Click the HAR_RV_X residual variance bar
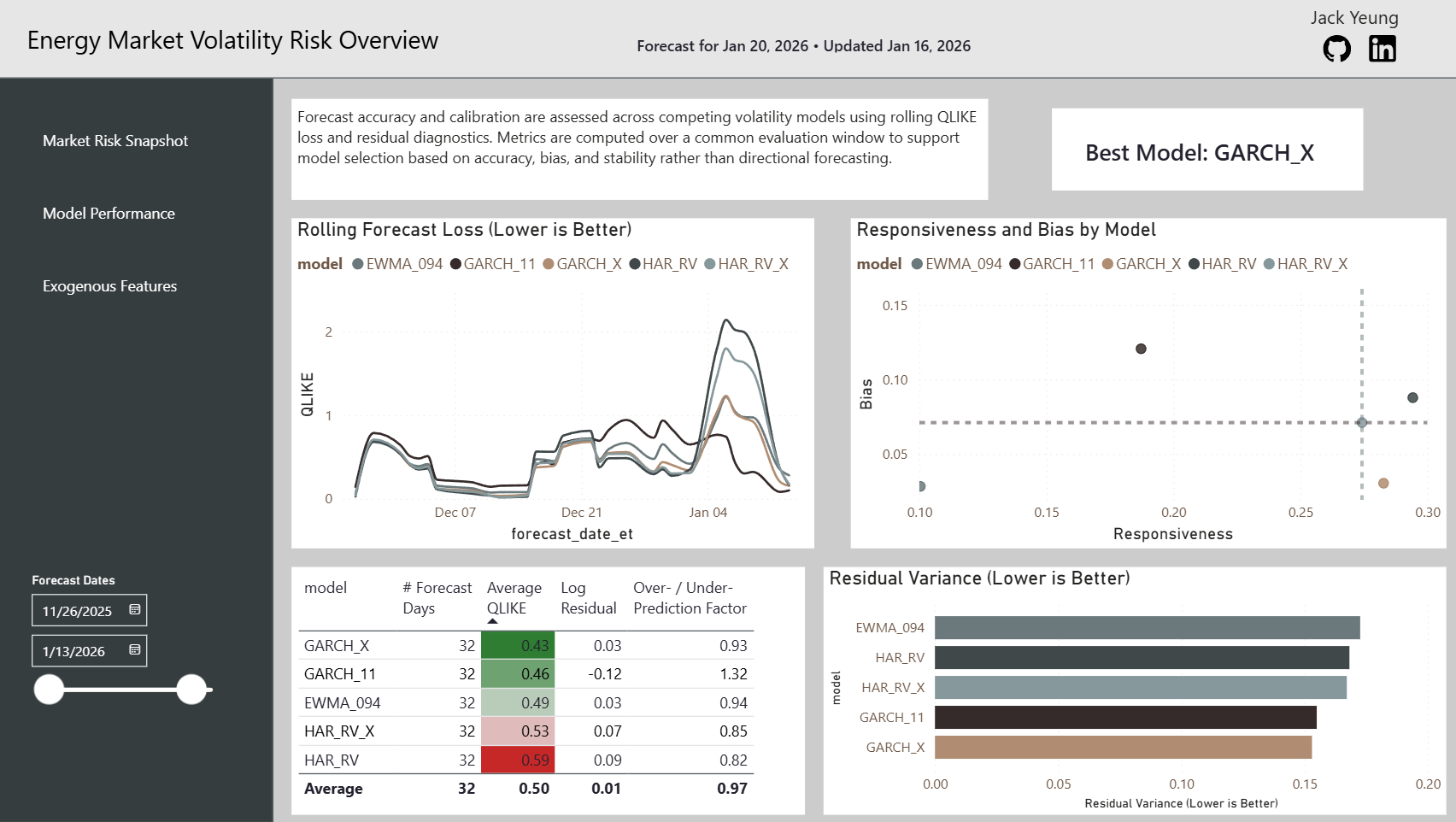The image size is (1456, 822). (x=1141, y=688)
